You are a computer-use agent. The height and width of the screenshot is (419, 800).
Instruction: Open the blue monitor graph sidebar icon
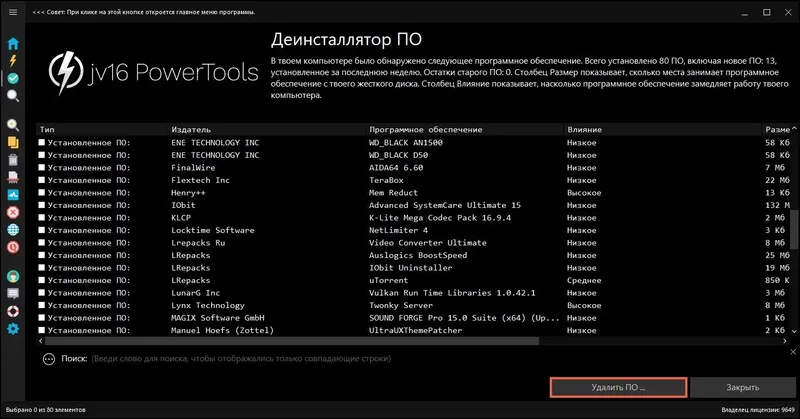pos(13,195)
